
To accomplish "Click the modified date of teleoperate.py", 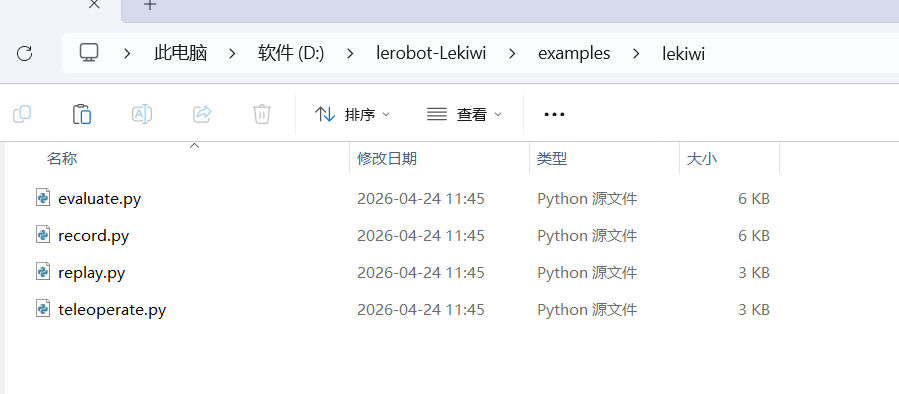I will tap(421, 310).
